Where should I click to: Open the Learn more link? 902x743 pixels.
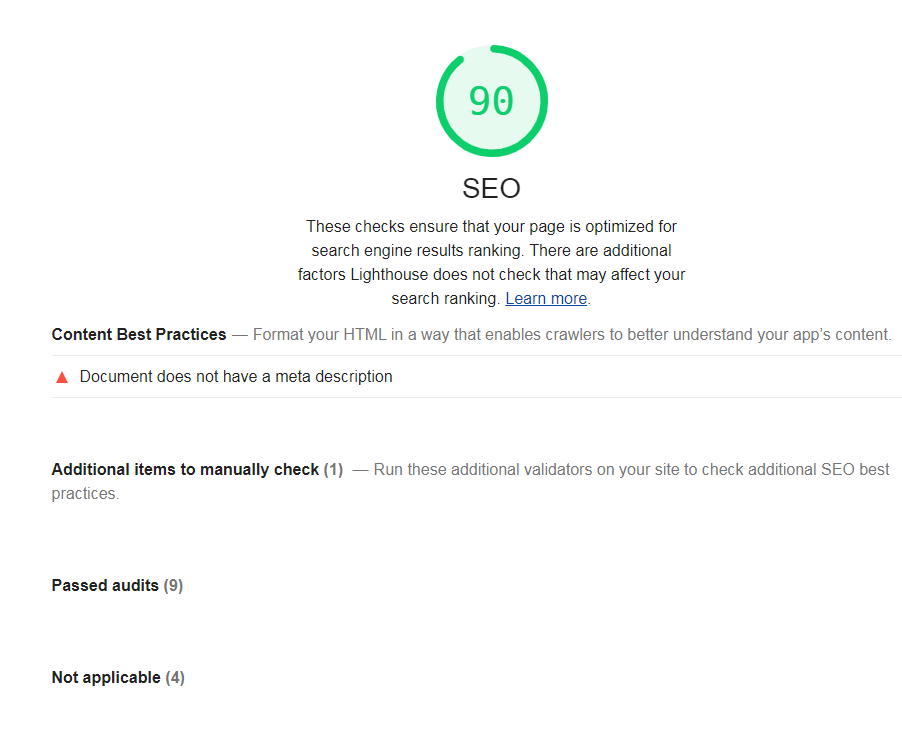546,298
